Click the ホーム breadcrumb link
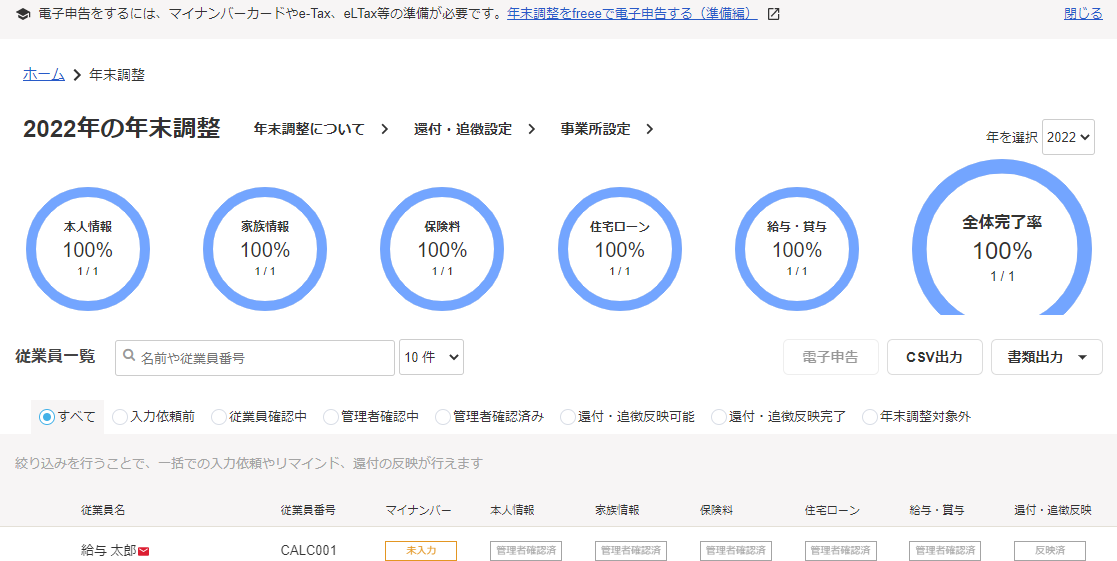This screenshot has width=1117, height=561. 44,75
